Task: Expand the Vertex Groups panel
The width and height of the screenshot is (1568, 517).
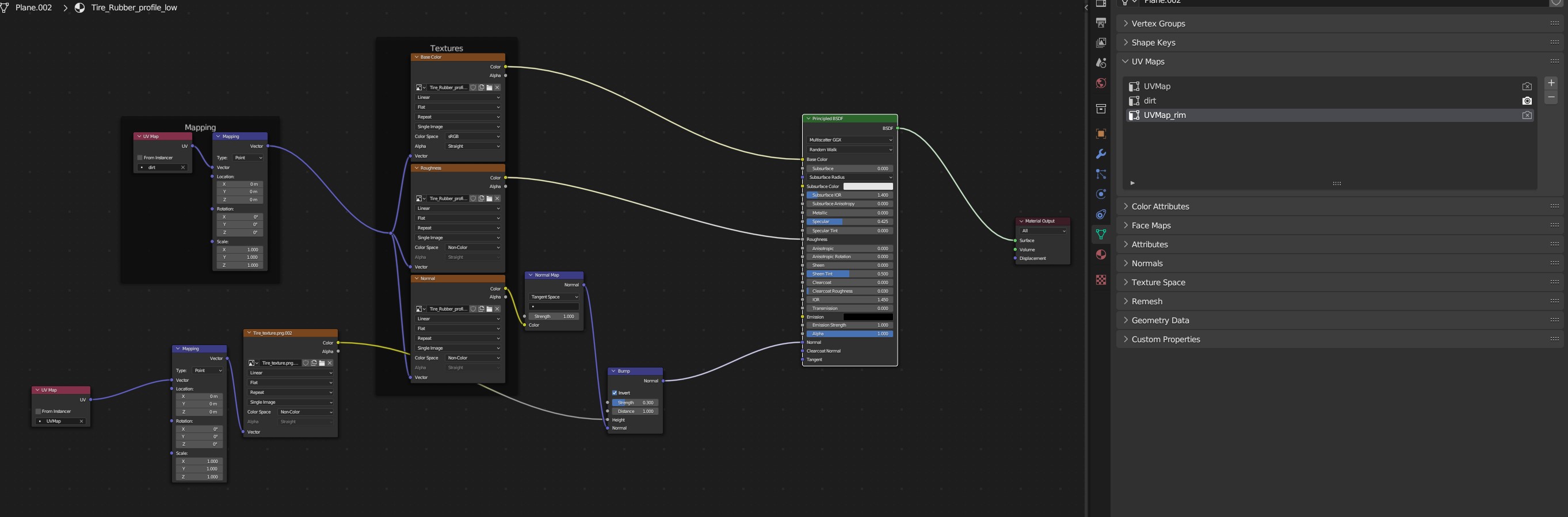Action: (x=1158, y=24)
